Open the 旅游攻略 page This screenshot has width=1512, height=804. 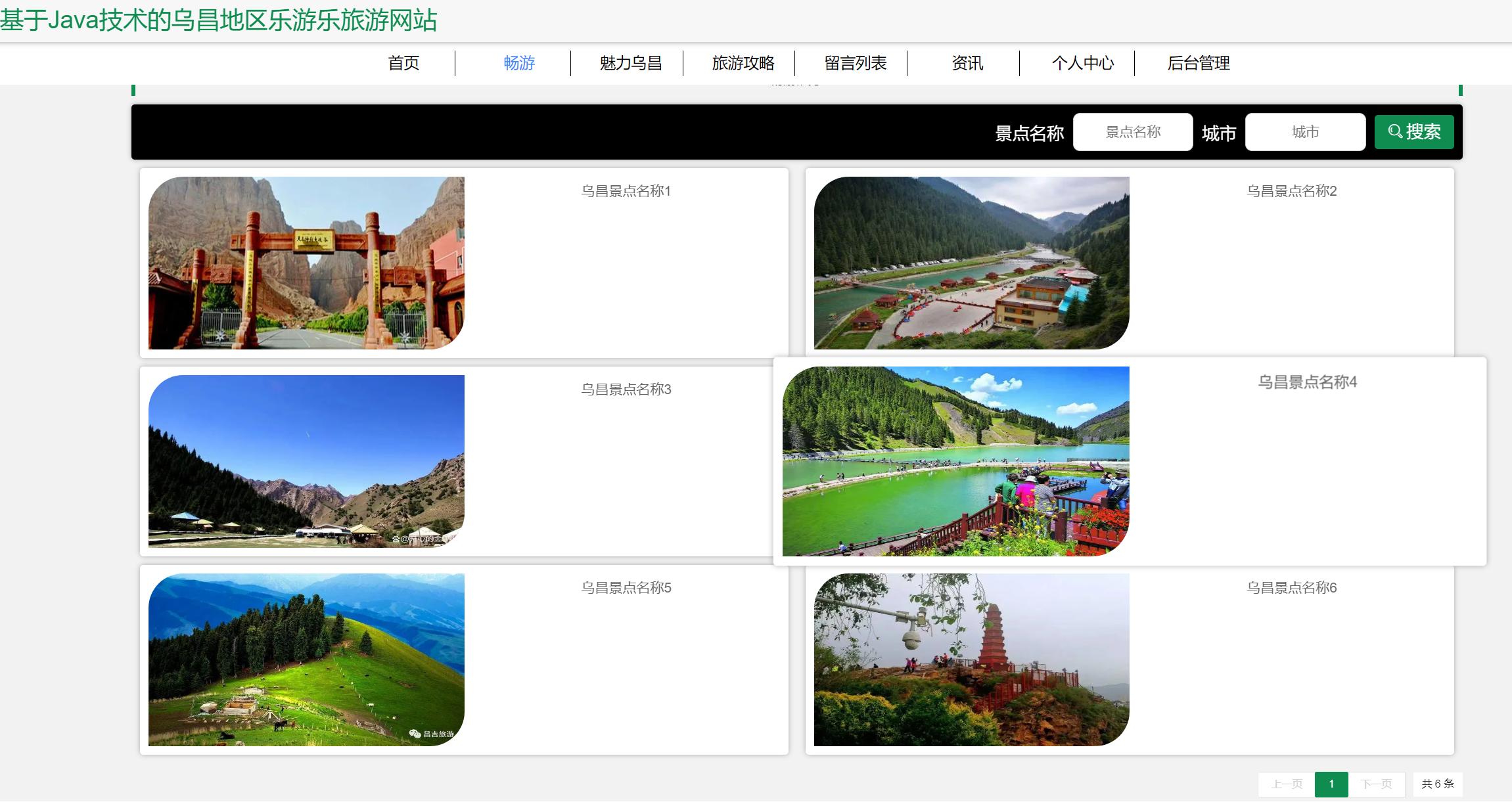743,63
